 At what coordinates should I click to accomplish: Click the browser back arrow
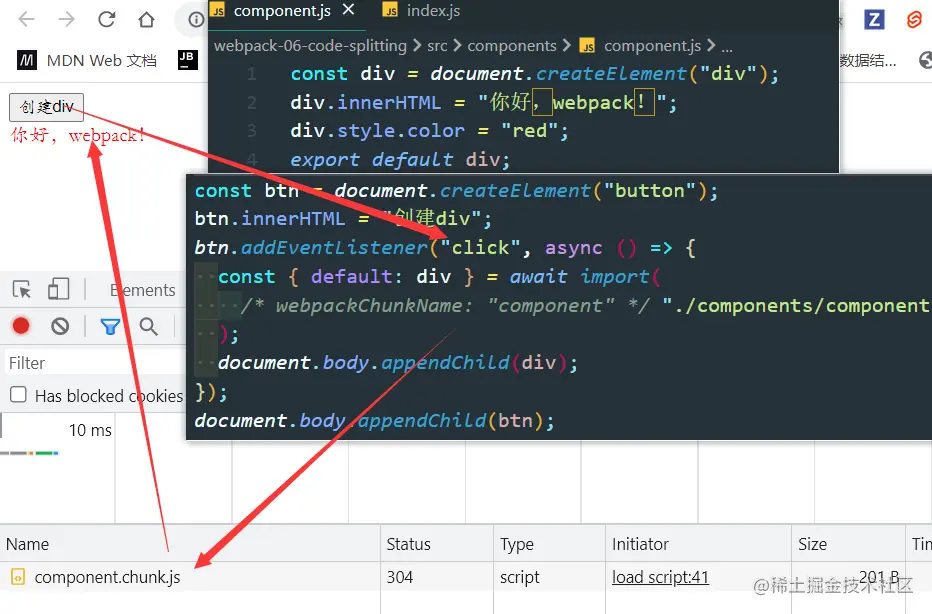27,20
